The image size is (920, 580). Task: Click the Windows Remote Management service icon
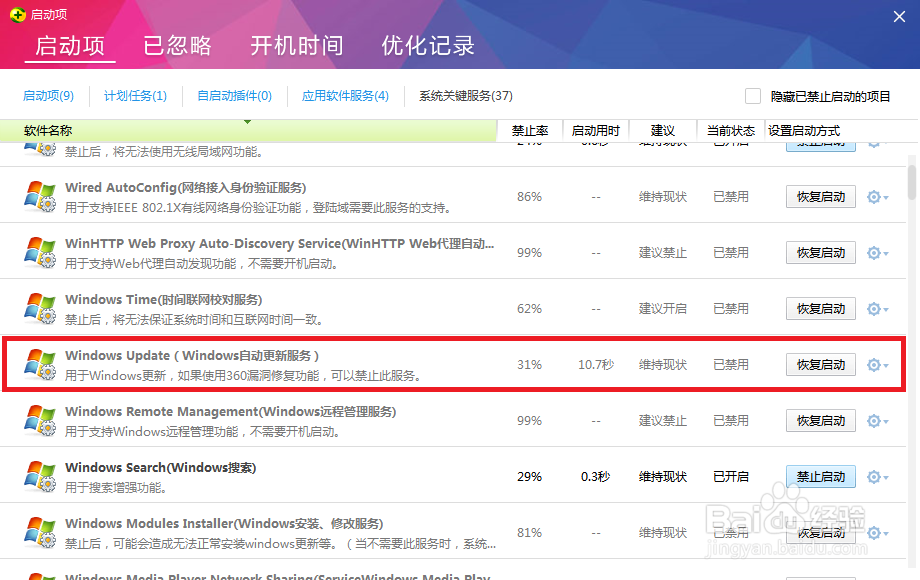pyautogui.click(x=40, y=420)
